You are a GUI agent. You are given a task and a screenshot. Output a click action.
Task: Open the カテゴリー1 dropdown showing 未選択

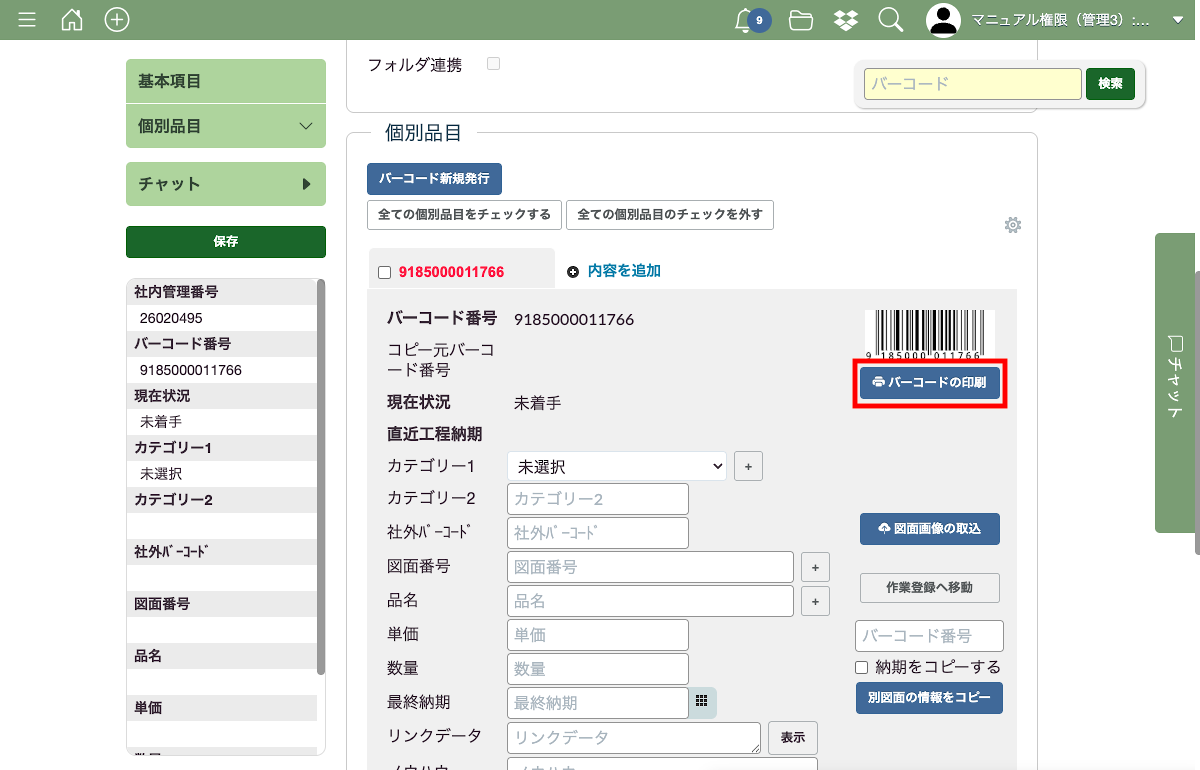(616, 466)
